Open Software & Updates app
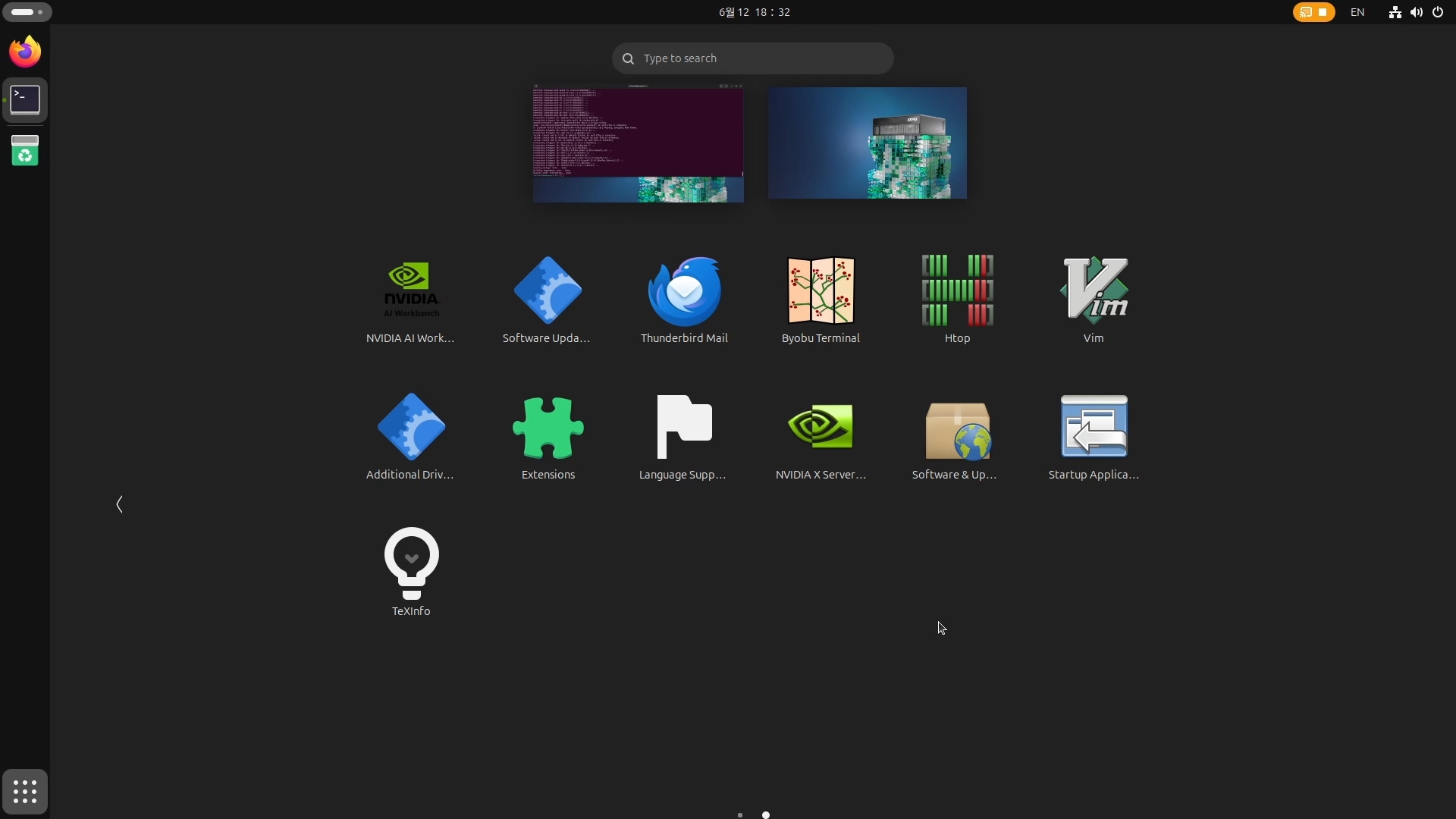The width and height of the screenshot is (1456, 819). (955, 437)
